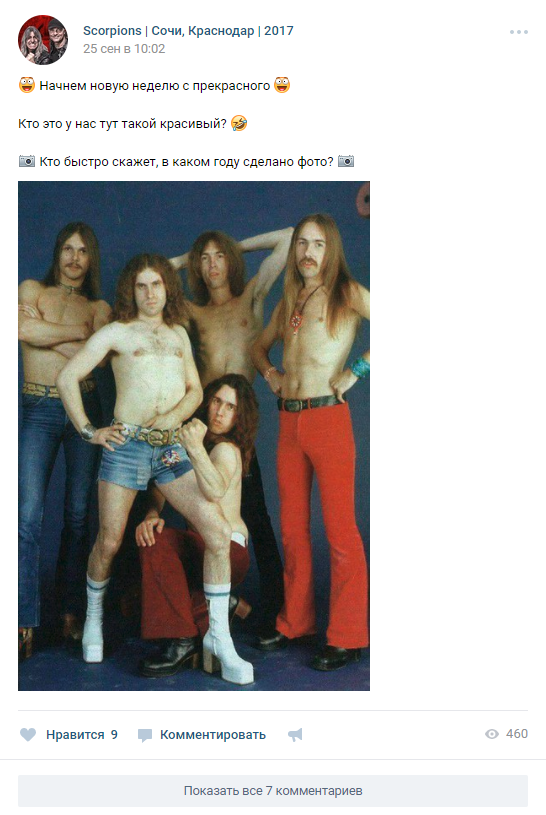Image resolution: width=546 pixels, height=815 pixels.
Task: Click the smiley emoji after прекрасного
Action: pyautogui.click(x=282, y=85)
